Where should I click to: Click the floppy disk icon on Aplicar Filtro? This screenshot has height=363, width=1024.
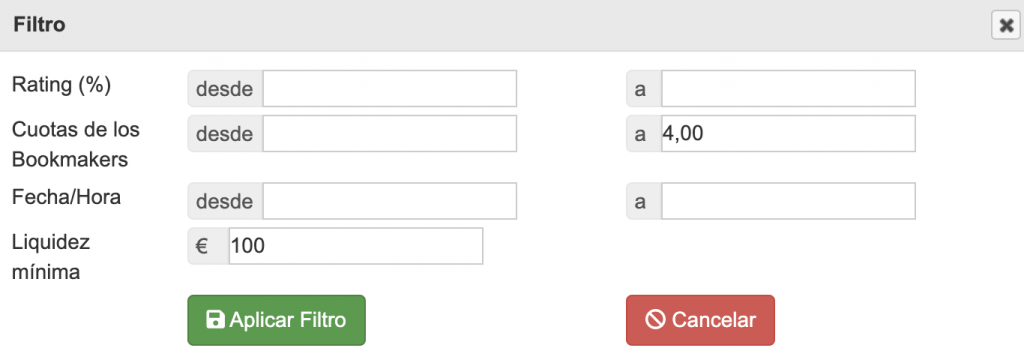[215, 320]
